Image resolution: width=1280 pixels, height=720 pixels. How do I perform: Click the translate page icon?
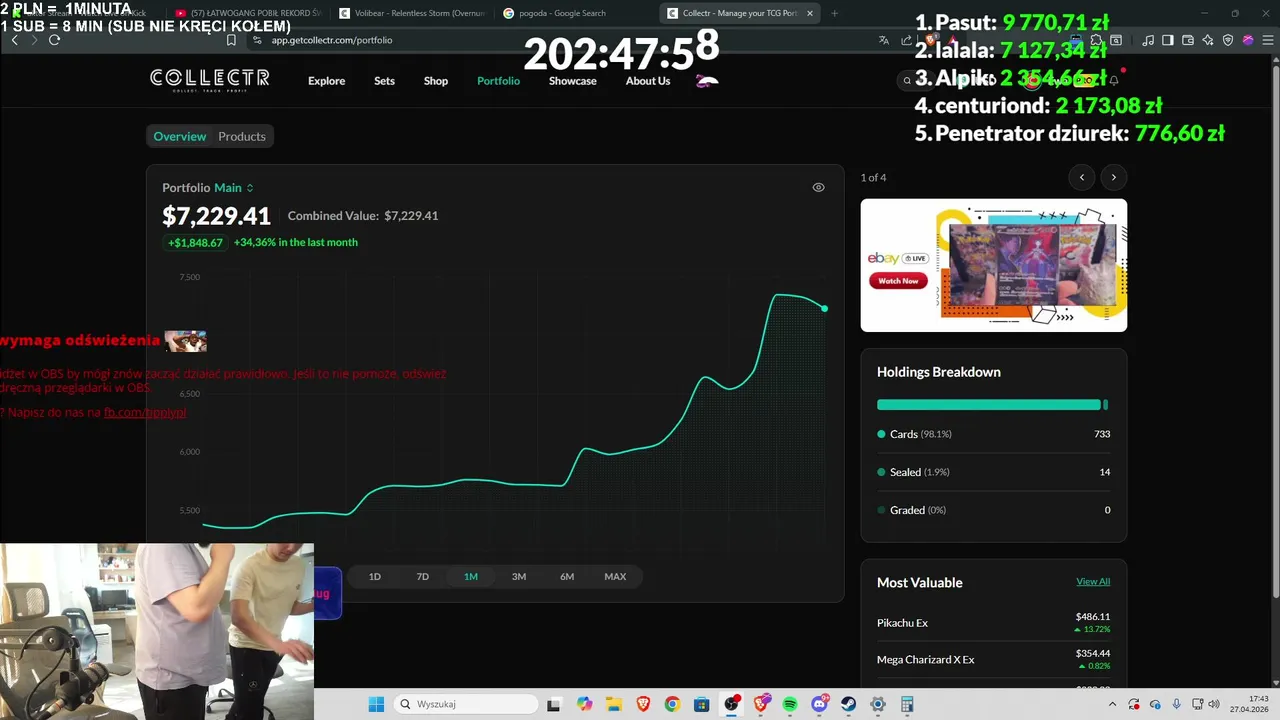tap(884, 40)
